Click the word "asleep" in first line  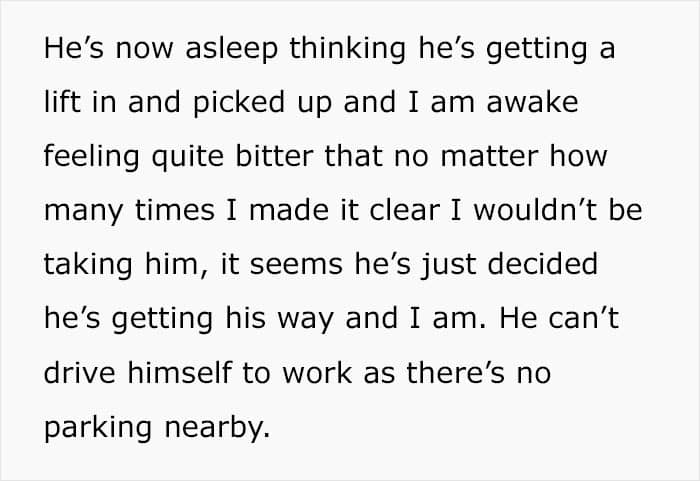[232, 49]
